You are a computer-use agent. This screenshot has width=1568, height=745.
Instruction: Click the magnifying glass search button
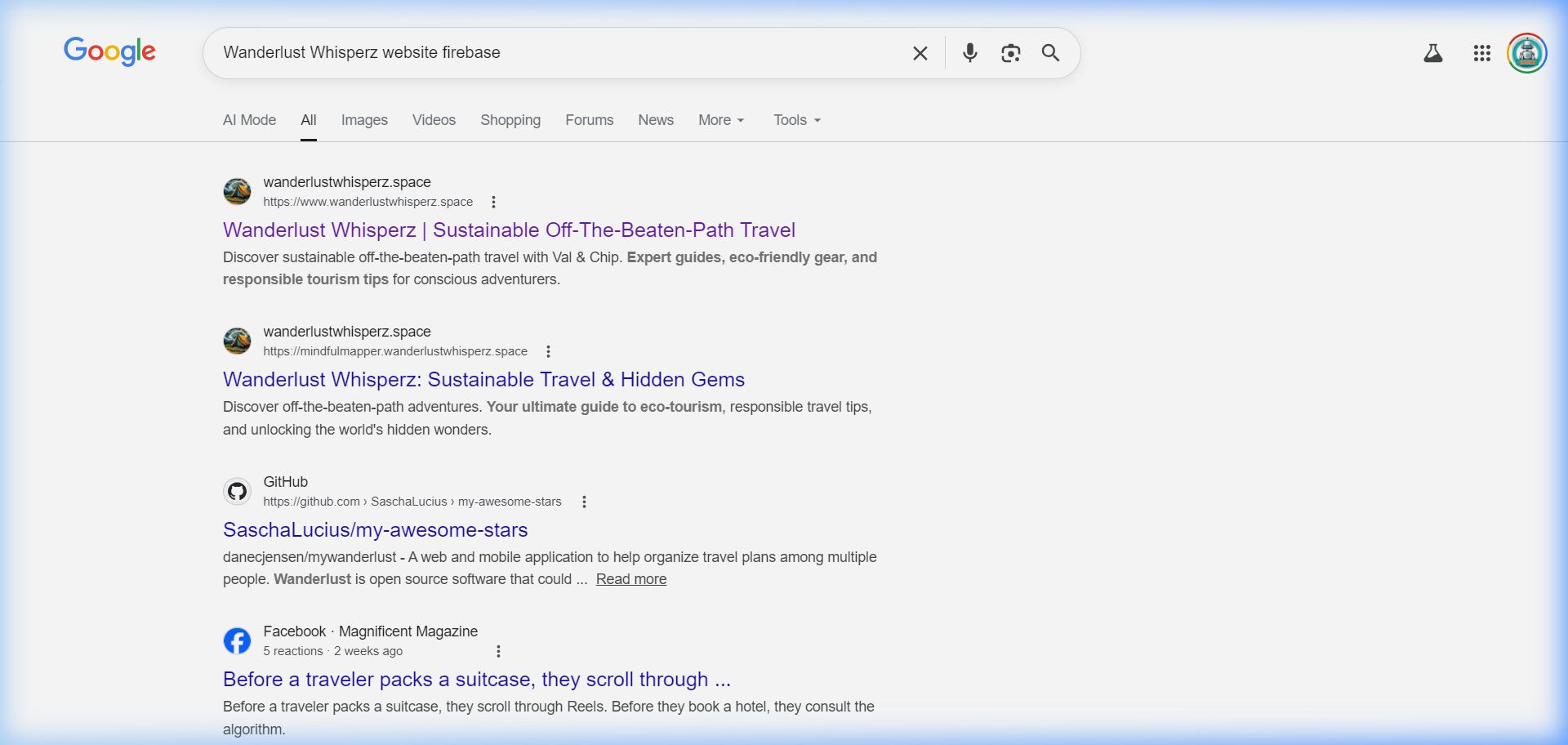coord(1050,53)
